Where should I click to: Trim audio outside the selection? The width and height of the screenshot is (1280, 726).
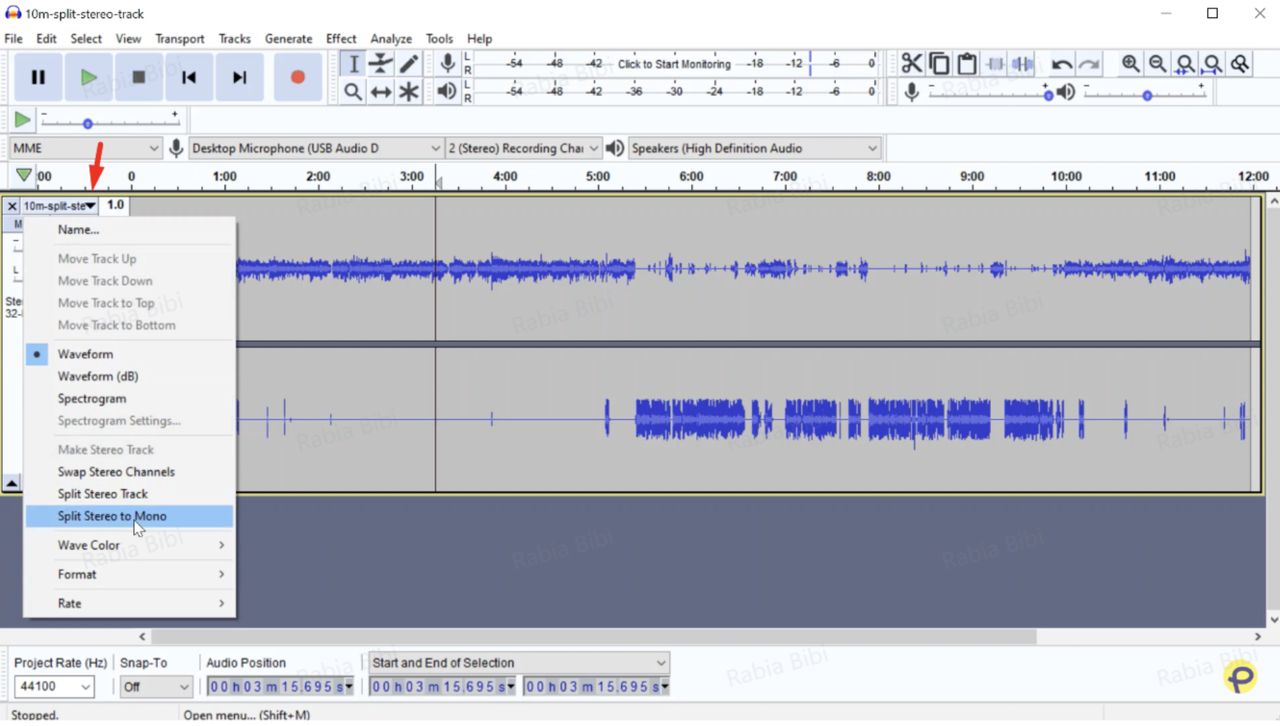coord(995,63)
